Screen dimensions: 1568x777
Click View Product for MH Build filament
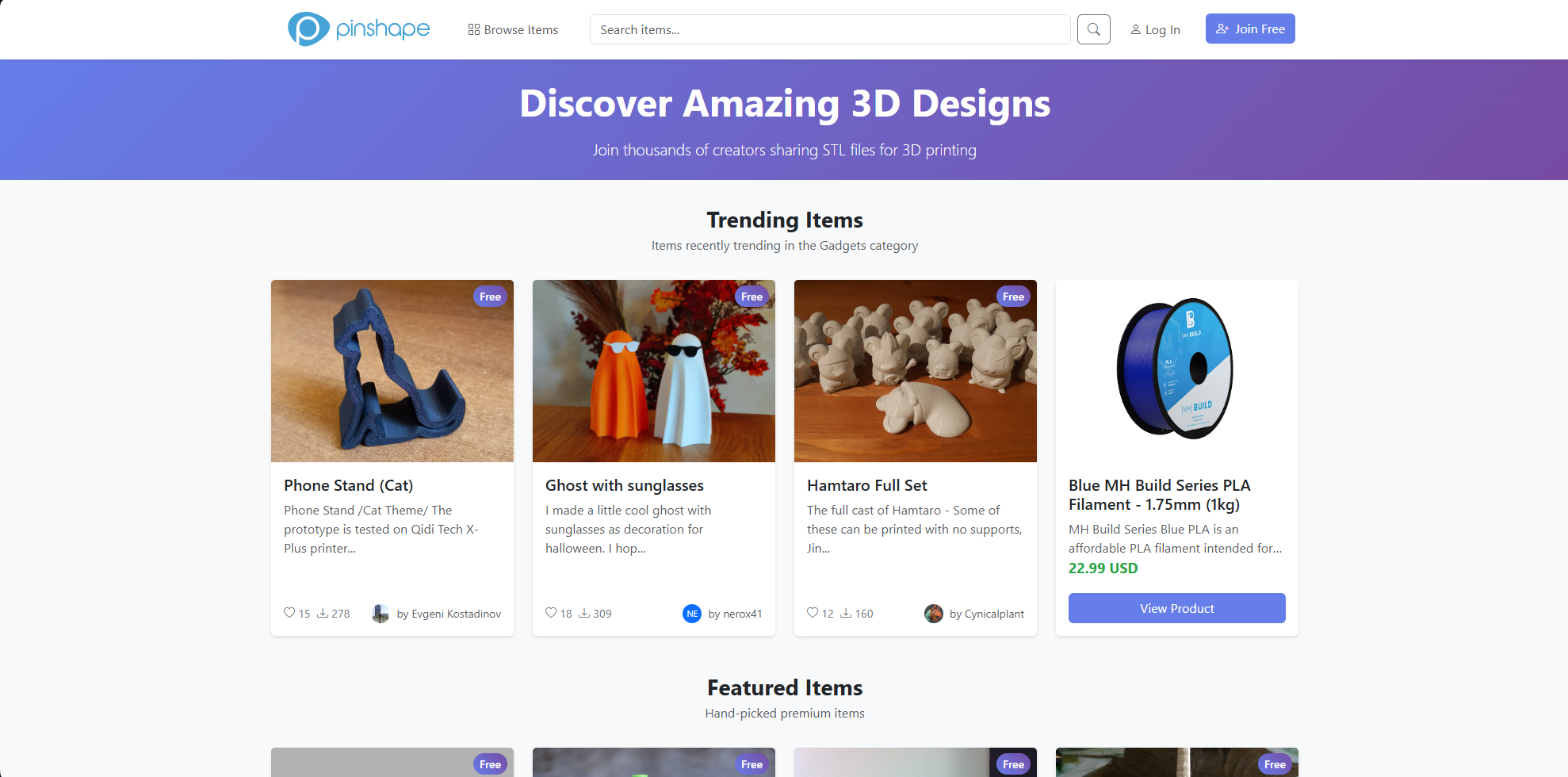1177,608
